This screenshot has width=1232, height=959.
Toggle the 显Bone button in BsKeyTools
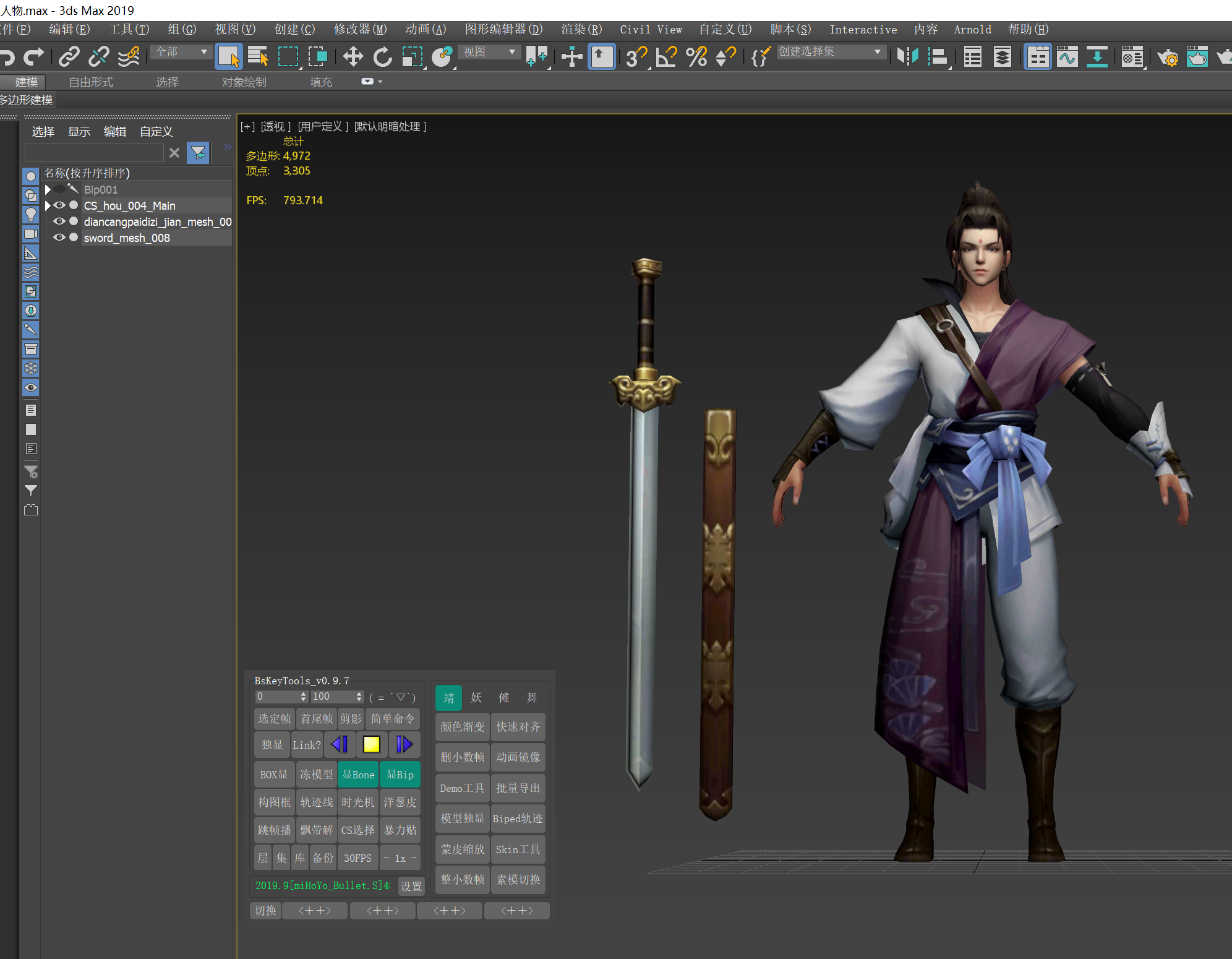tap(358, 775)
